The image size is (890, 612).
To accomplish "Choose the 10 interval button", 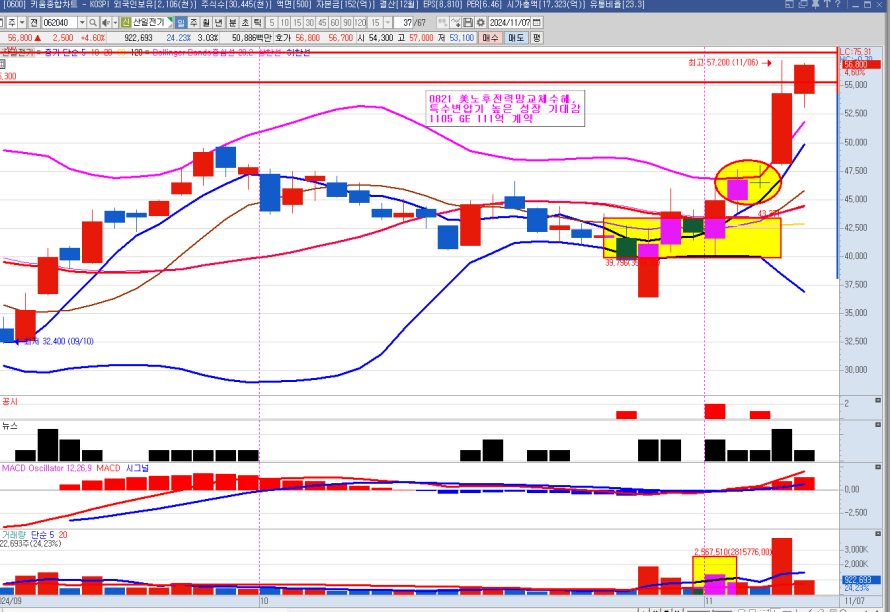I will [x=284, y=23].
